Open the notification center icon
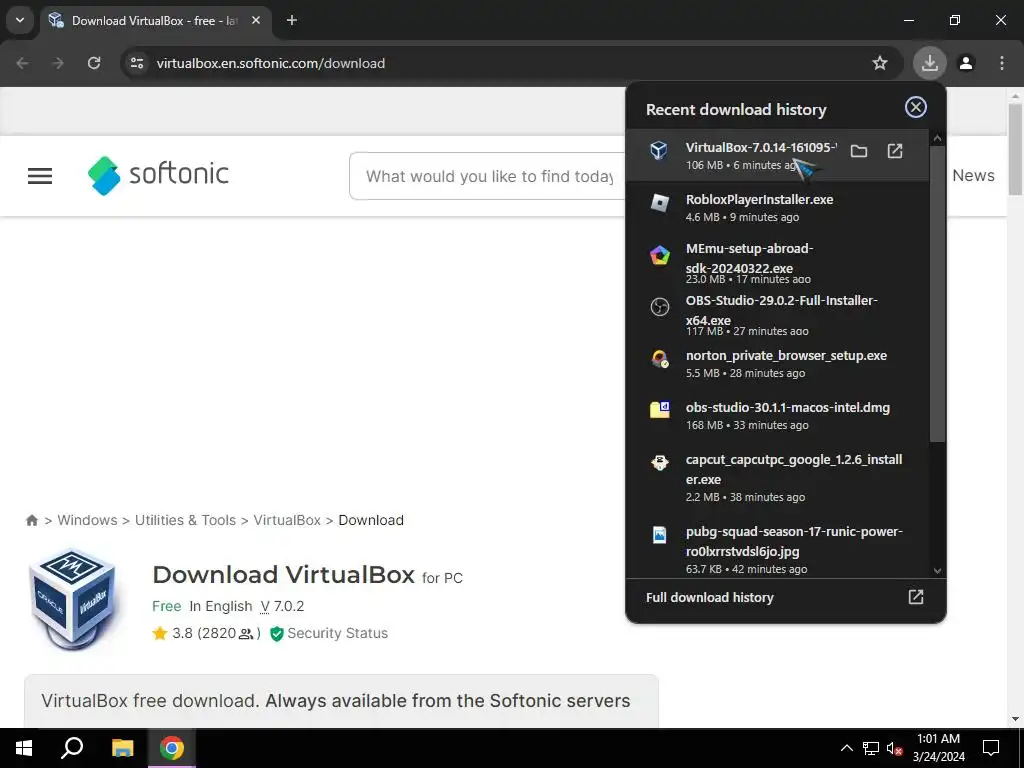 (x=991, y=748)
